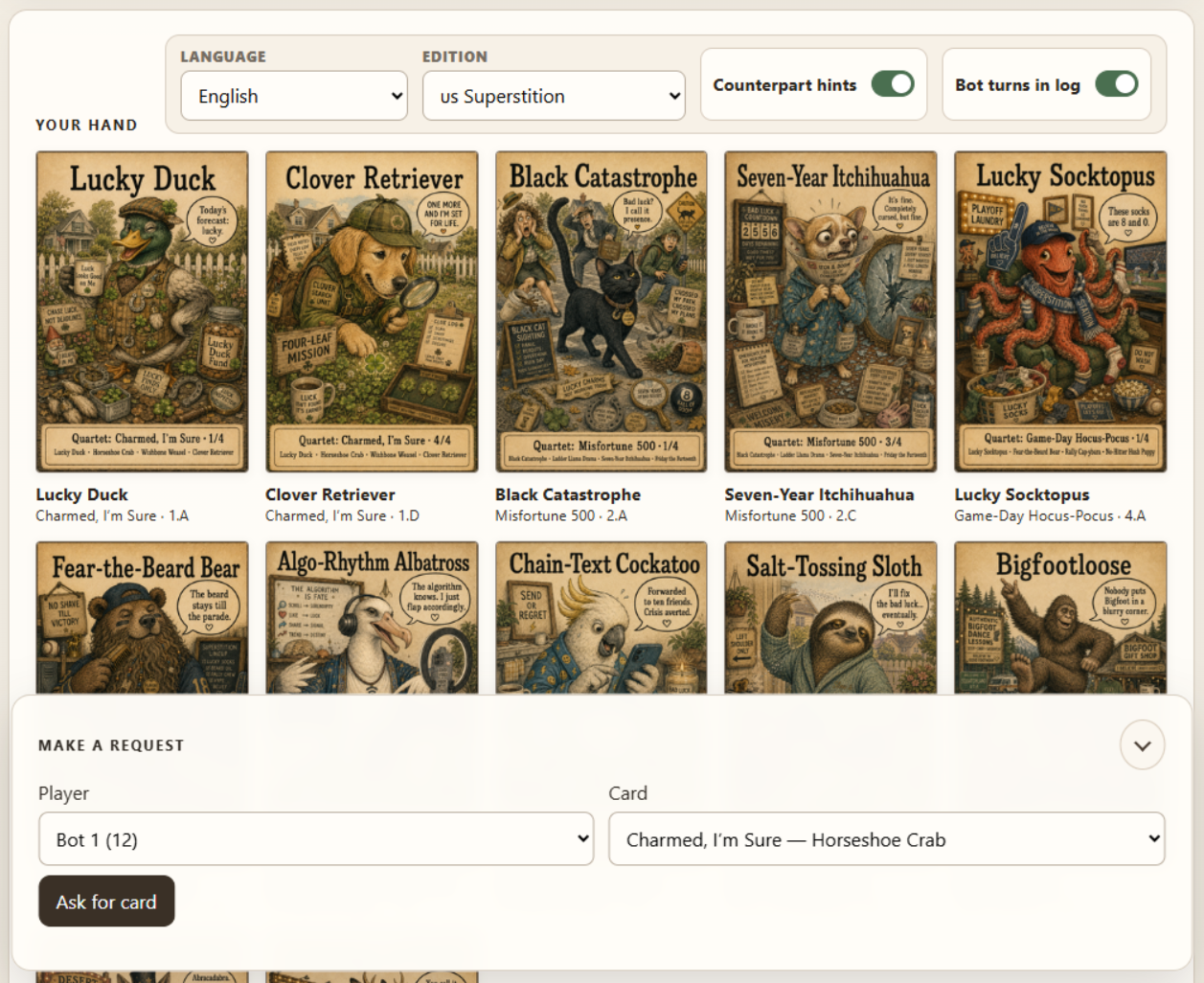Image resolution: width=1204 pixels, height=983 pixels.
Task: Pick the Fear-the-Beard Bear card
Action: [142, 618]
